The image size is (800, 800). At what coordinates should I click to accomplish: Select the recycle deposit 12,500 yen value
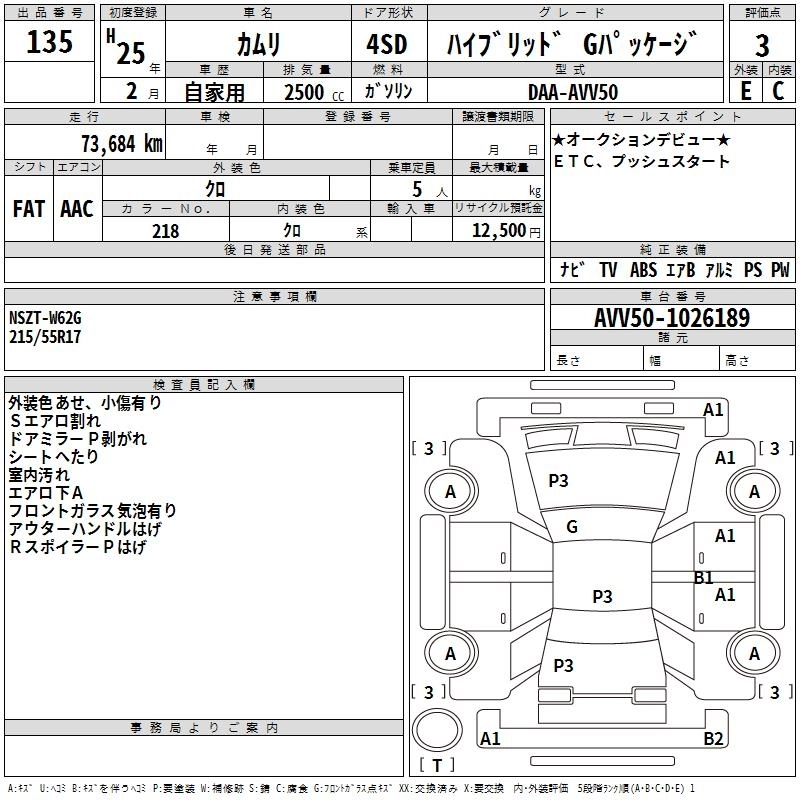(498, 231)
